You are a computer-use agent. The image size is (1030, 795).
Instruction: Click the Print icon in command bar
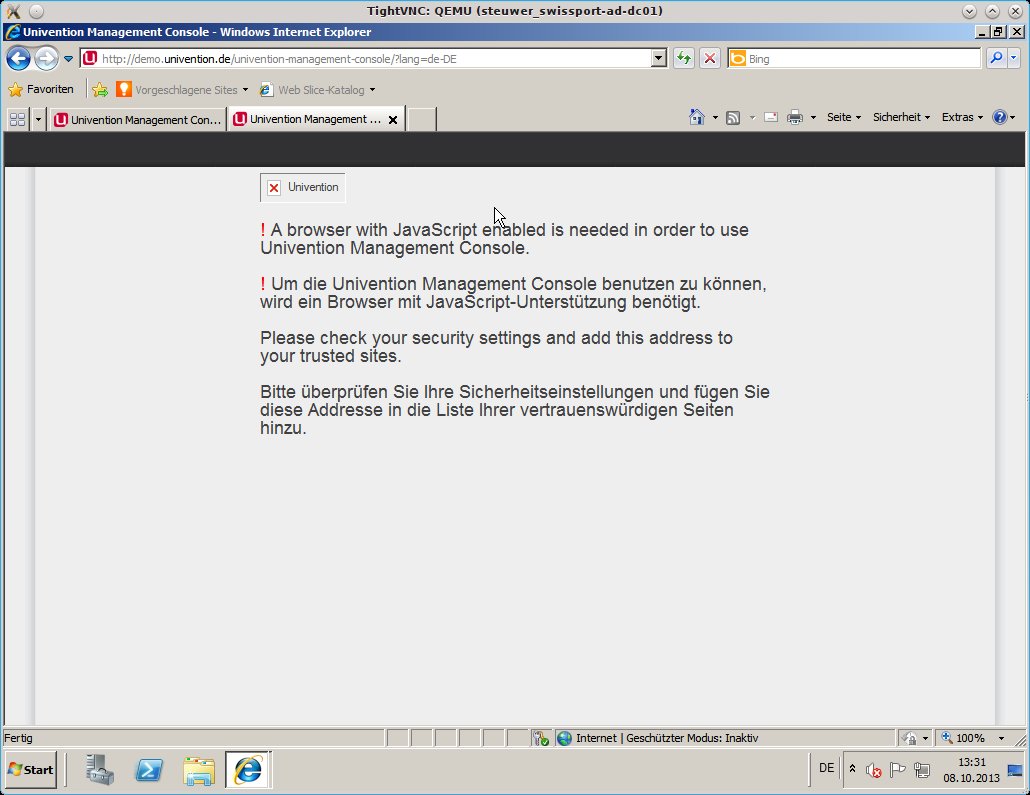point(795,117)
